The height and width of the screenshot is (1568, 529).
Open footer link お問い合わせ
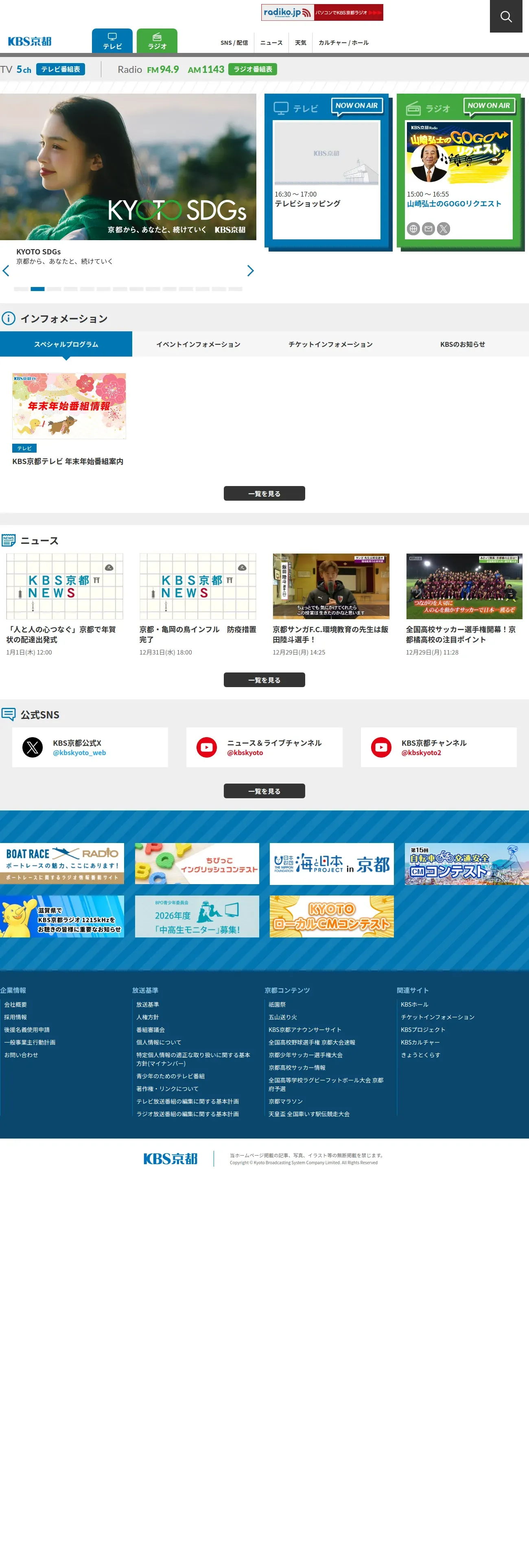tap(21, 1055)
